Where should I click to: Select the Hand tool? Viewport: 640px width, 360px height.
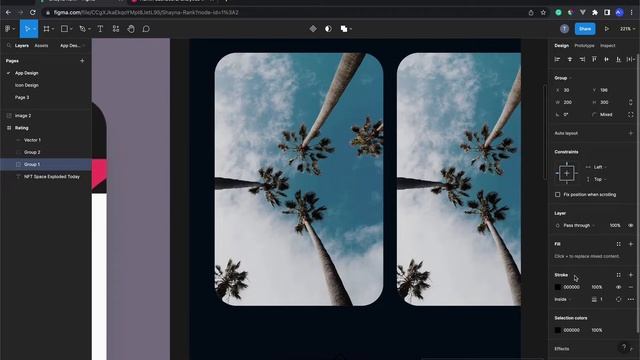pos(131,29)
